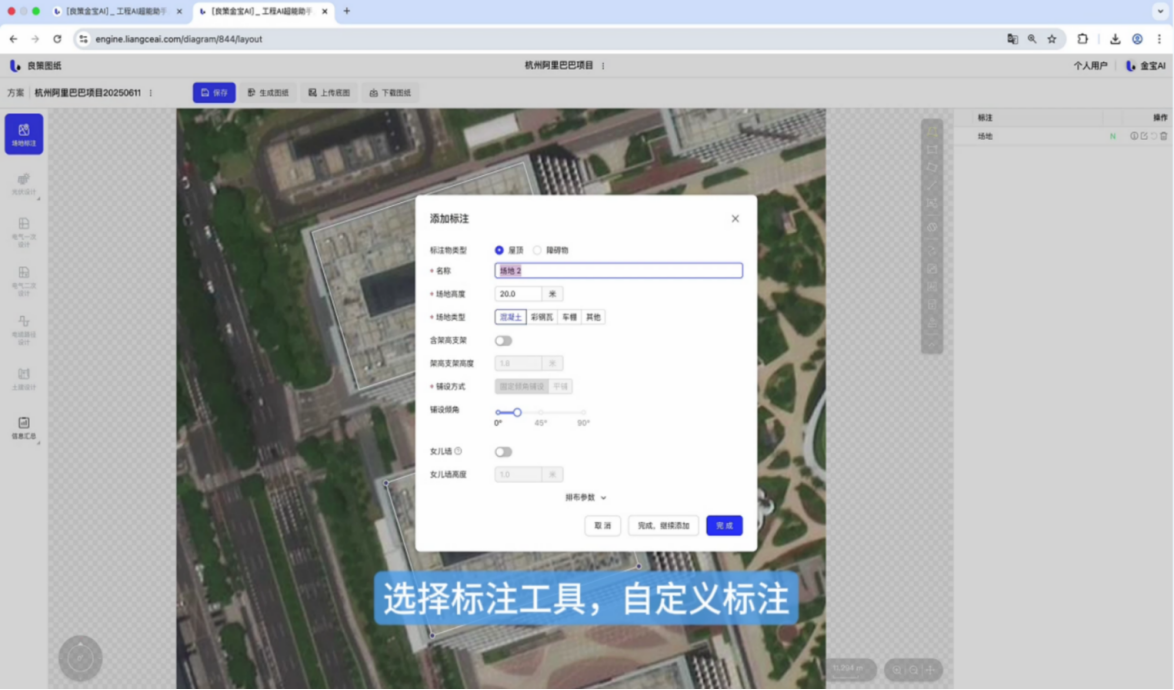
Task: Open the browser profile avatar
Action: pos(1137,39)
